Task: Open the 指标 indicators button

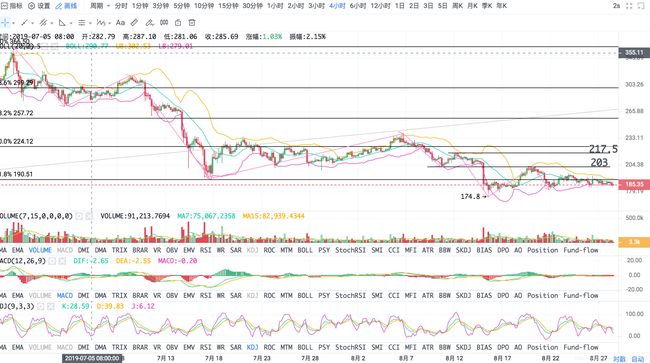Action: point(12,6)
